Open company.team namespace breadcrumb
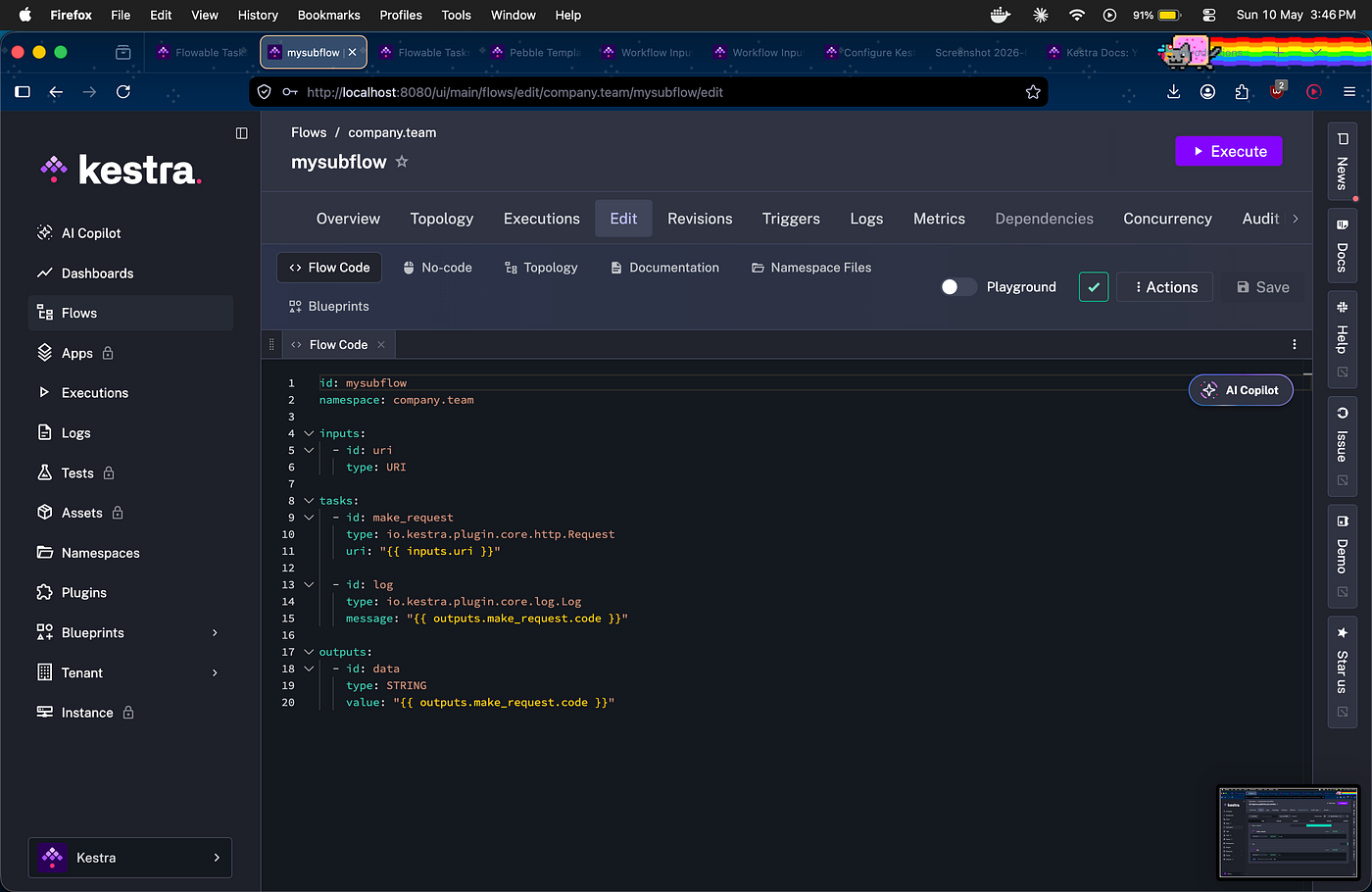This screenshot has height=892, width=1372. (x=392, y=132)
